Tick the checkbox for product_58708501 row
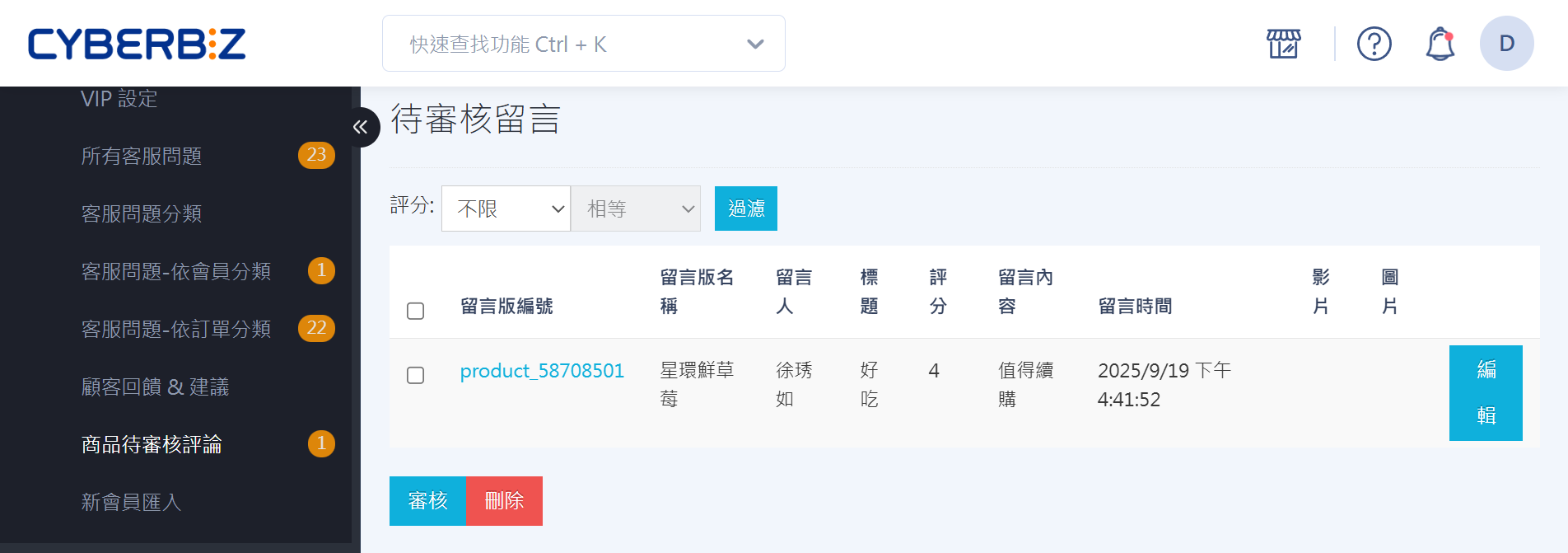The image size is (1568, 553). point(416,375)
